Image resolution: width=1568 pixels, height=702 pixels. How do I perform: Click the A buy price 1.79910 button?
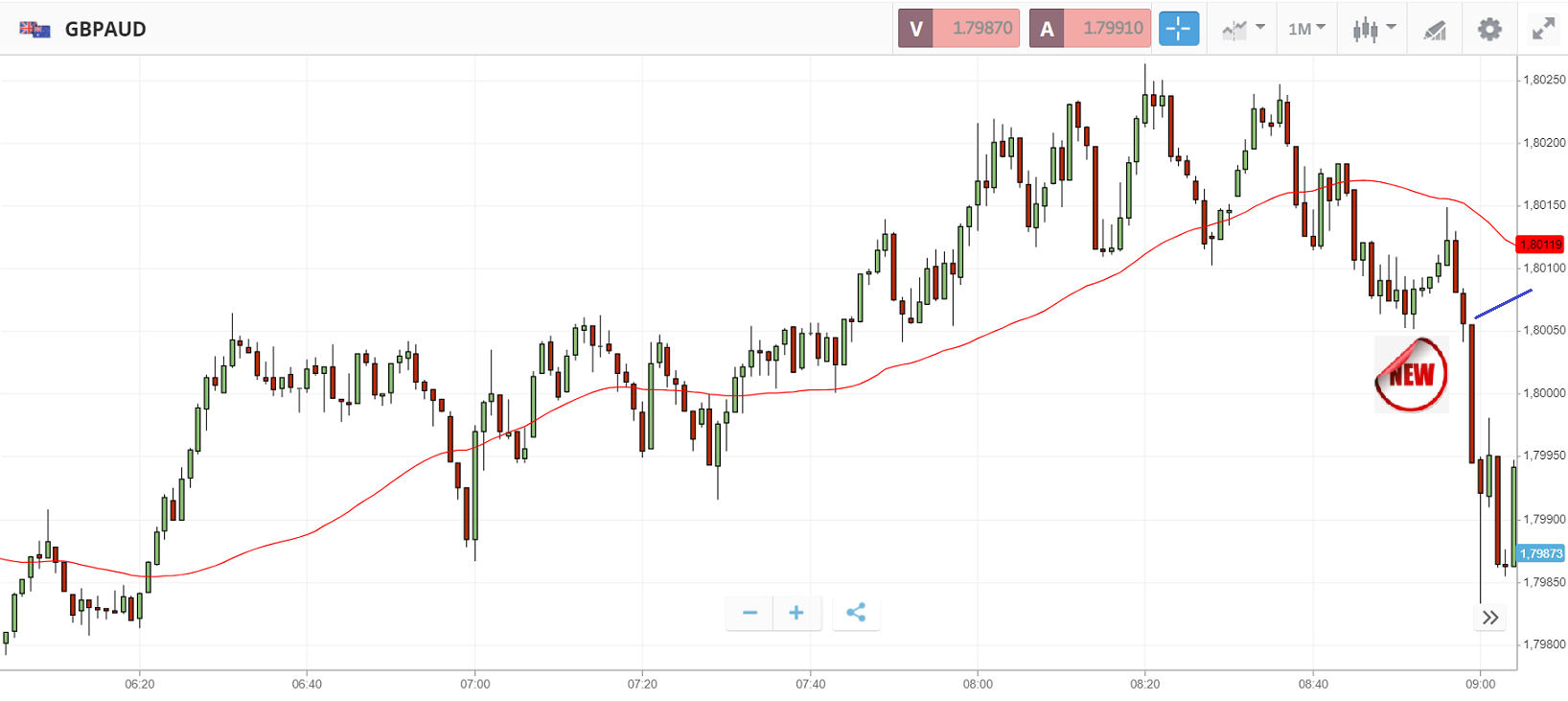pyautogui.click(x=1090, y=29)
